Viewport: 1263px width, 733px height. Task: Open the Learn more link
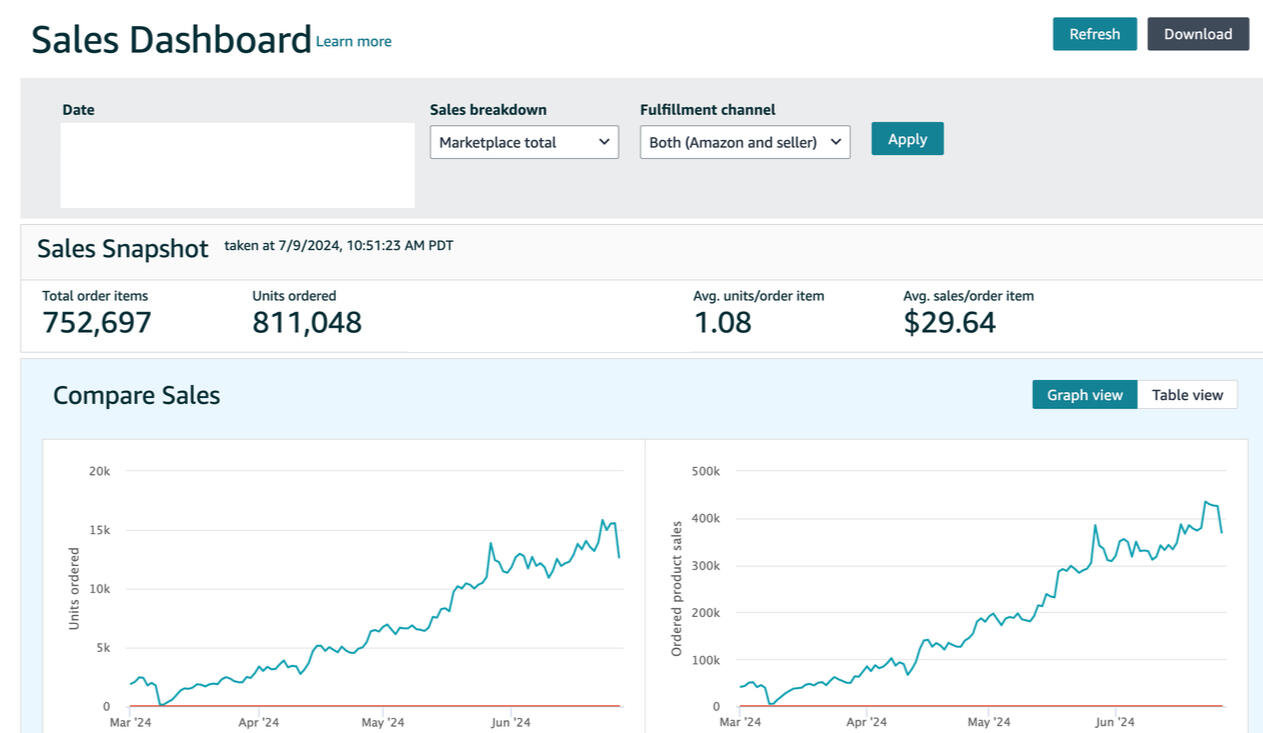click(x=353, y=42)
